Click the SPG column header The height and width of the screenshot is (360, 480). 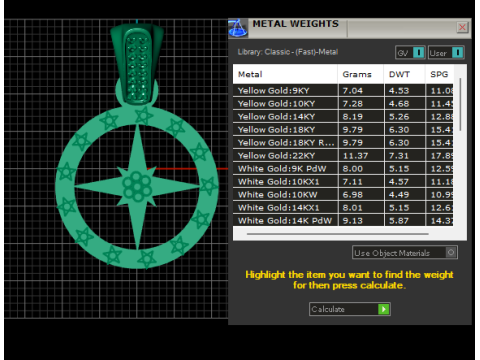(439, 74)
